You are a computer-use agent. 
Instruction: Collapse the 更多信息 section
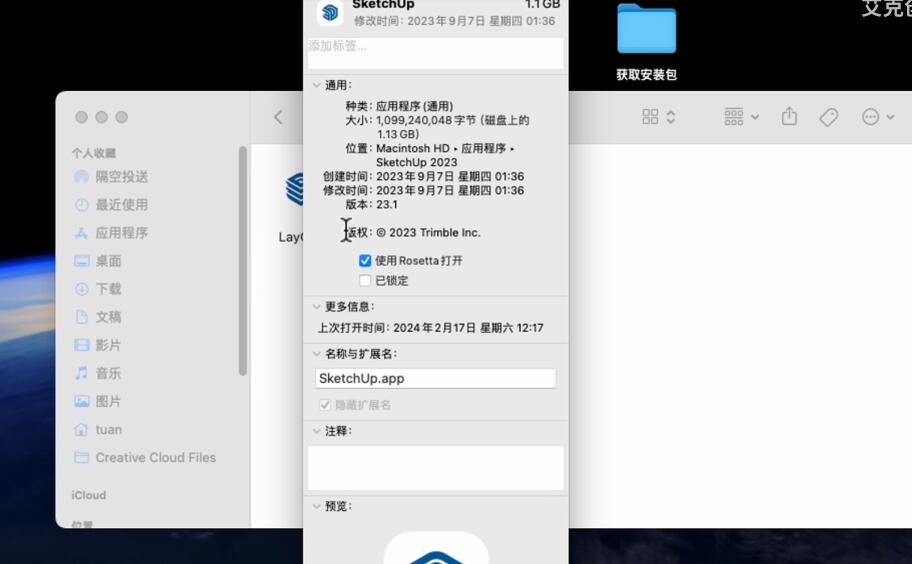click(x=316, y=306)
